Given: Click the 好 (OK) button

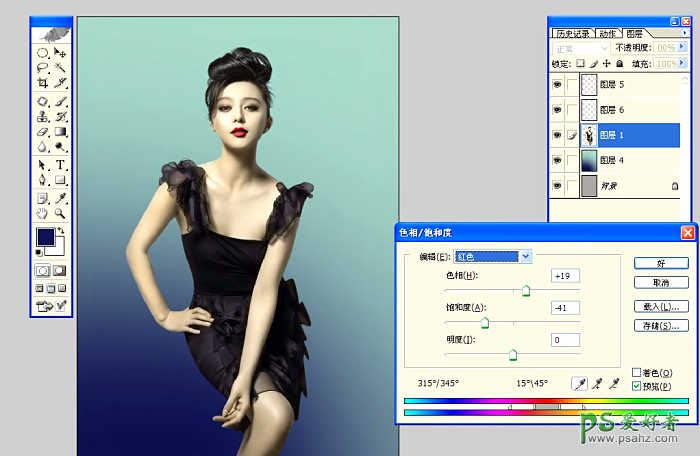Looking at the screenshot, I should point(659,263).
